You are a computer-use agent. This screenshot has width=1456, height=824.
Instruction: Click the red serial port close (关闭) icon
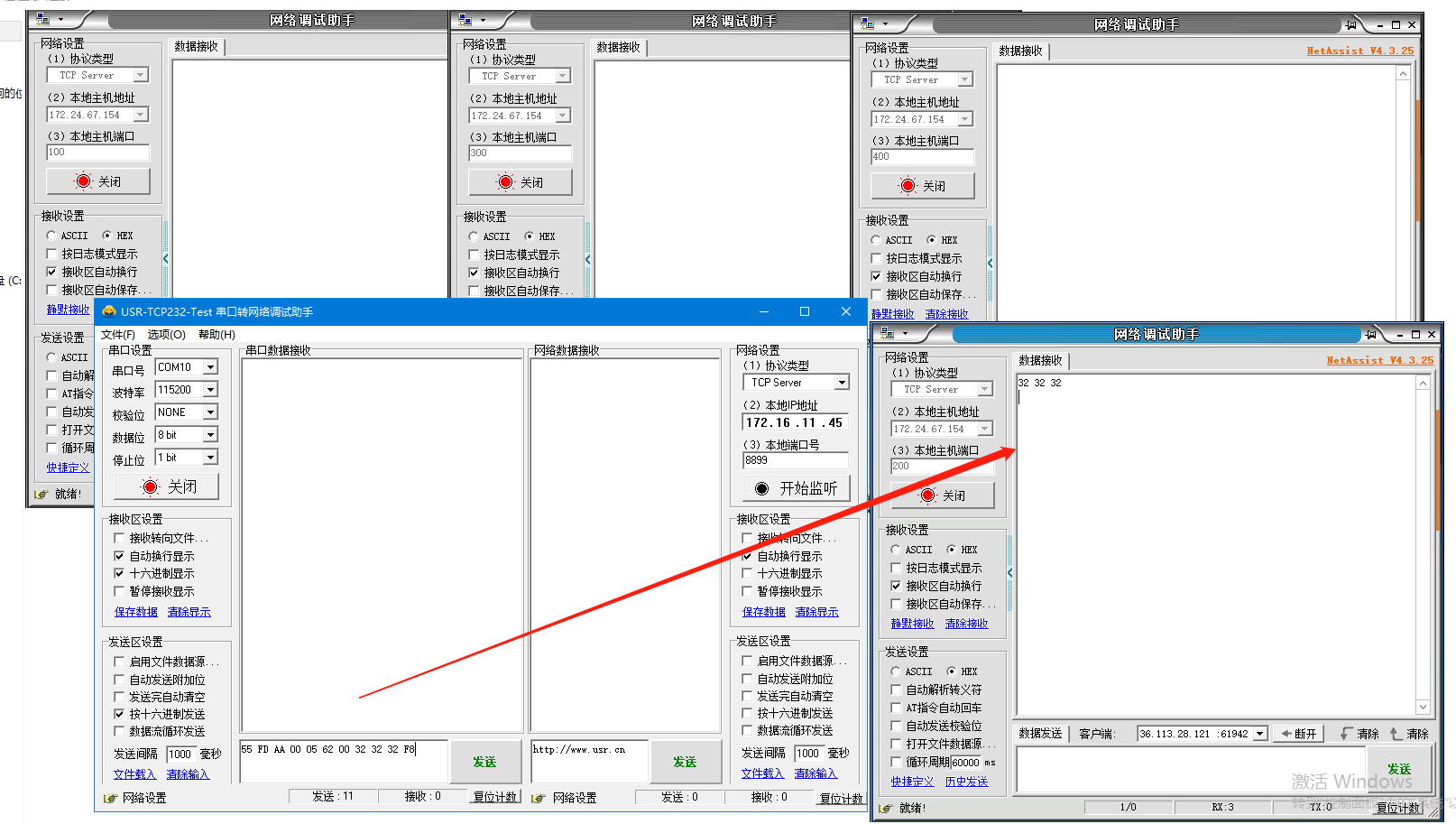pos(151,487)
